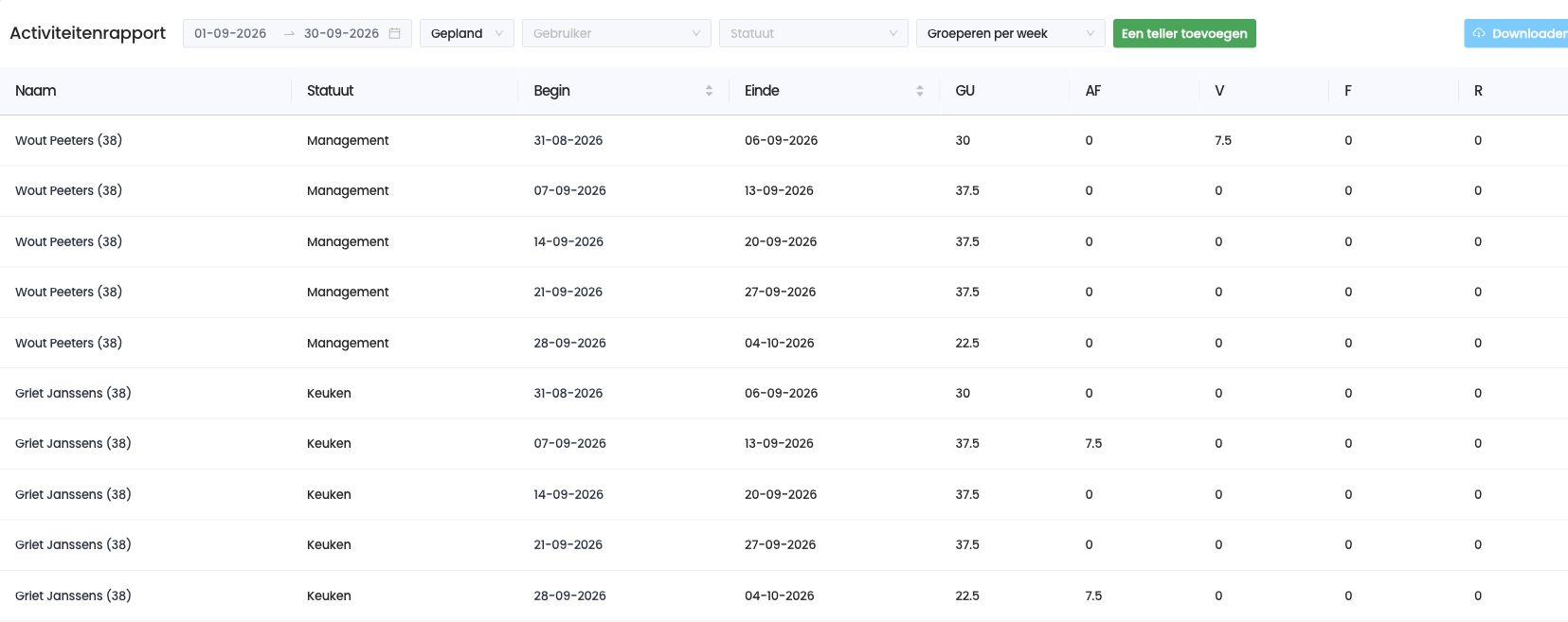
Task: Select Wout Peeters row starting 31-08-2026
Action: (x=784, y=140)
